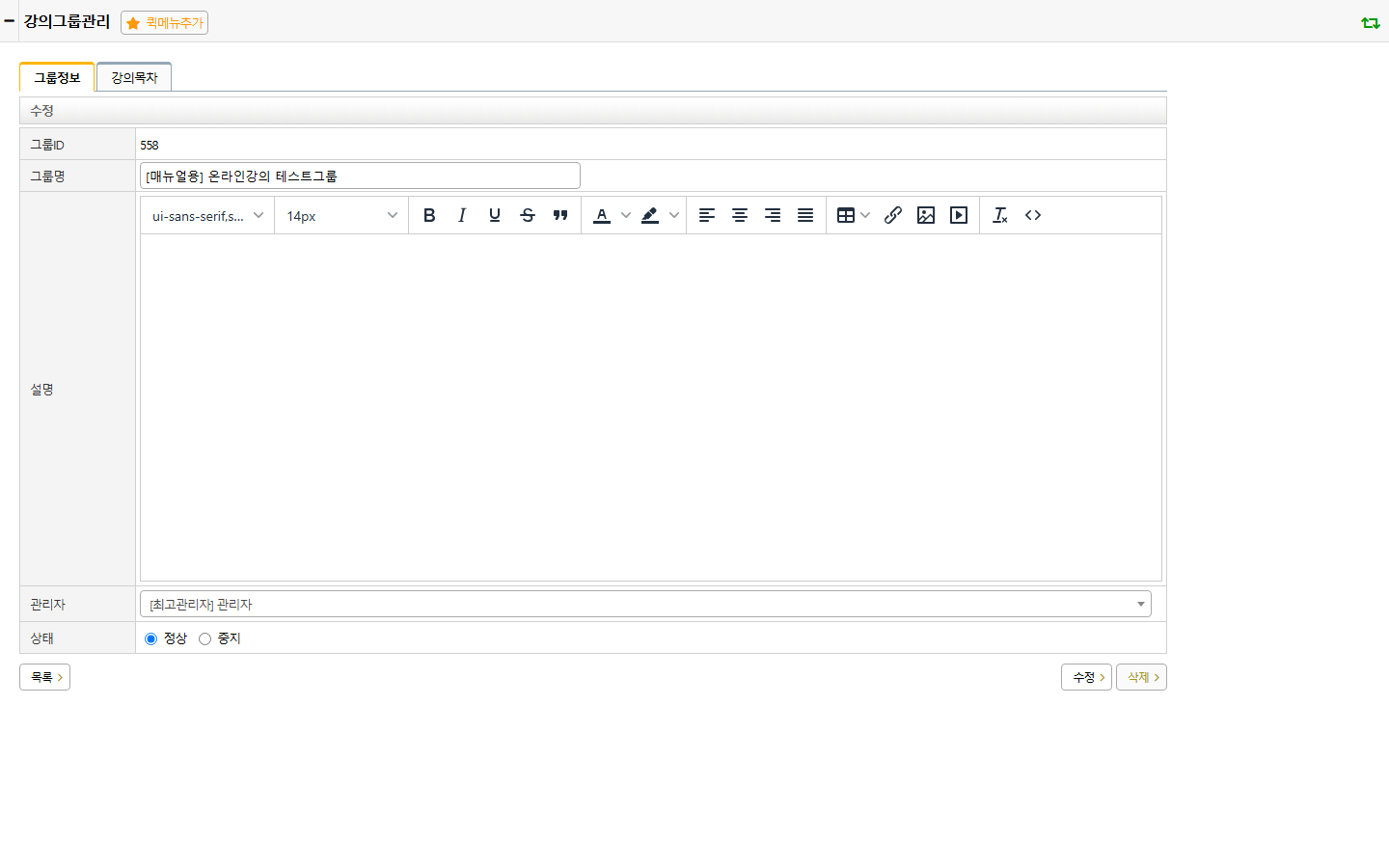1389x868 pixels.
Task: Click the underline formatting icon
Action: click(x=495, y=215)
